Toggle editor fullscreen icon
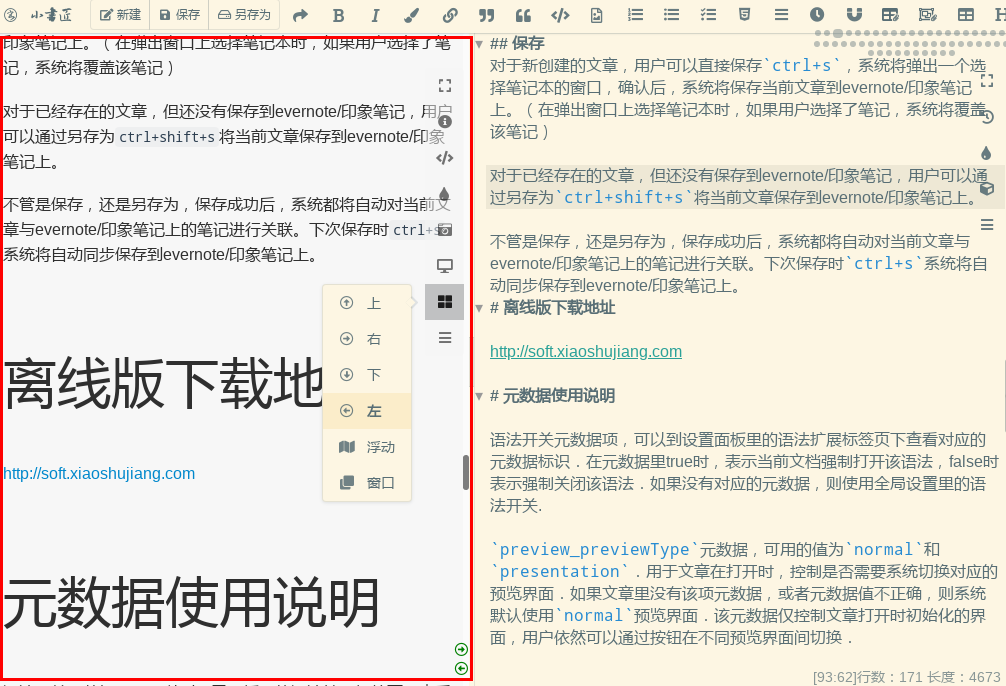 [x=987, y=81]
